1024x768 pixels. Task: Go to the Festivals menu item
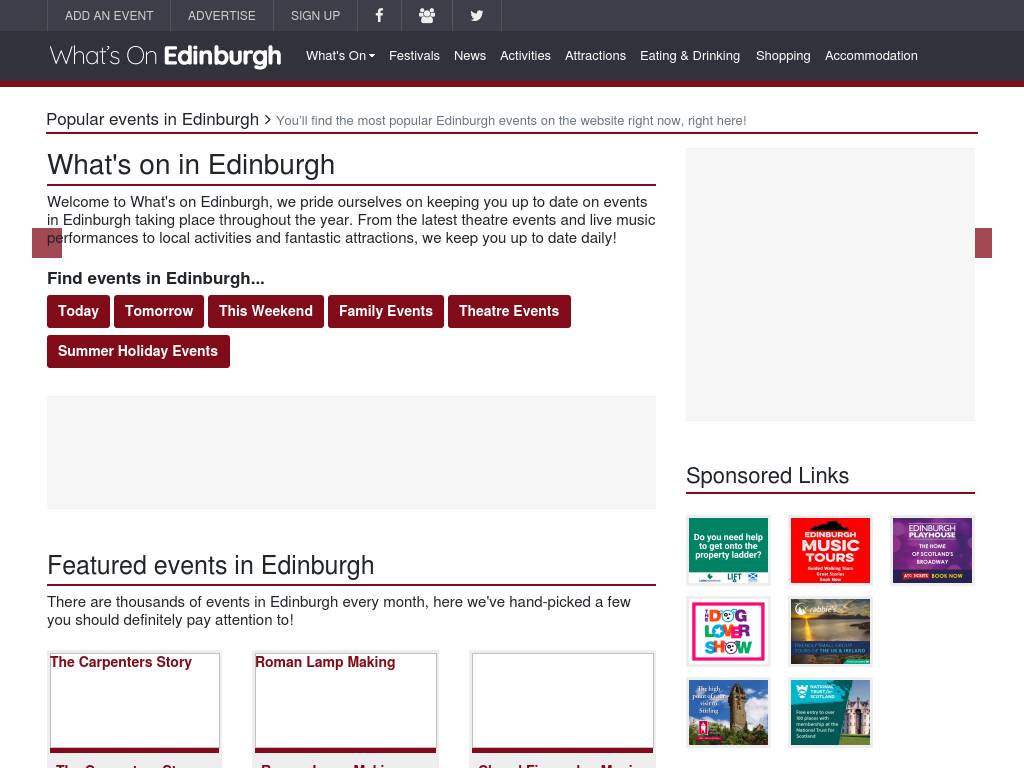(x=414, y=56)
